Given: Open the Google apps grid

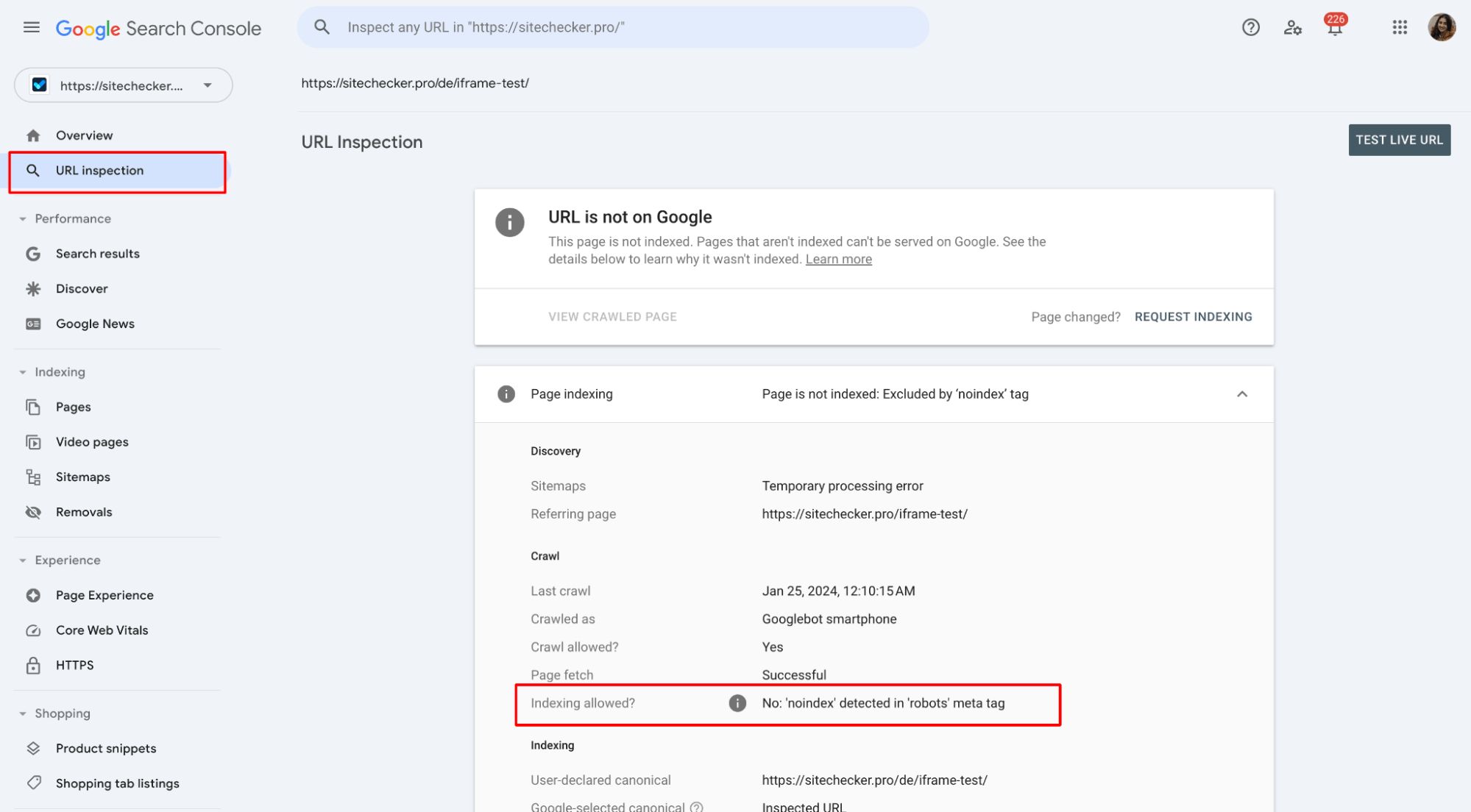Looking at the screenshot, I should tap(1400, 27).
